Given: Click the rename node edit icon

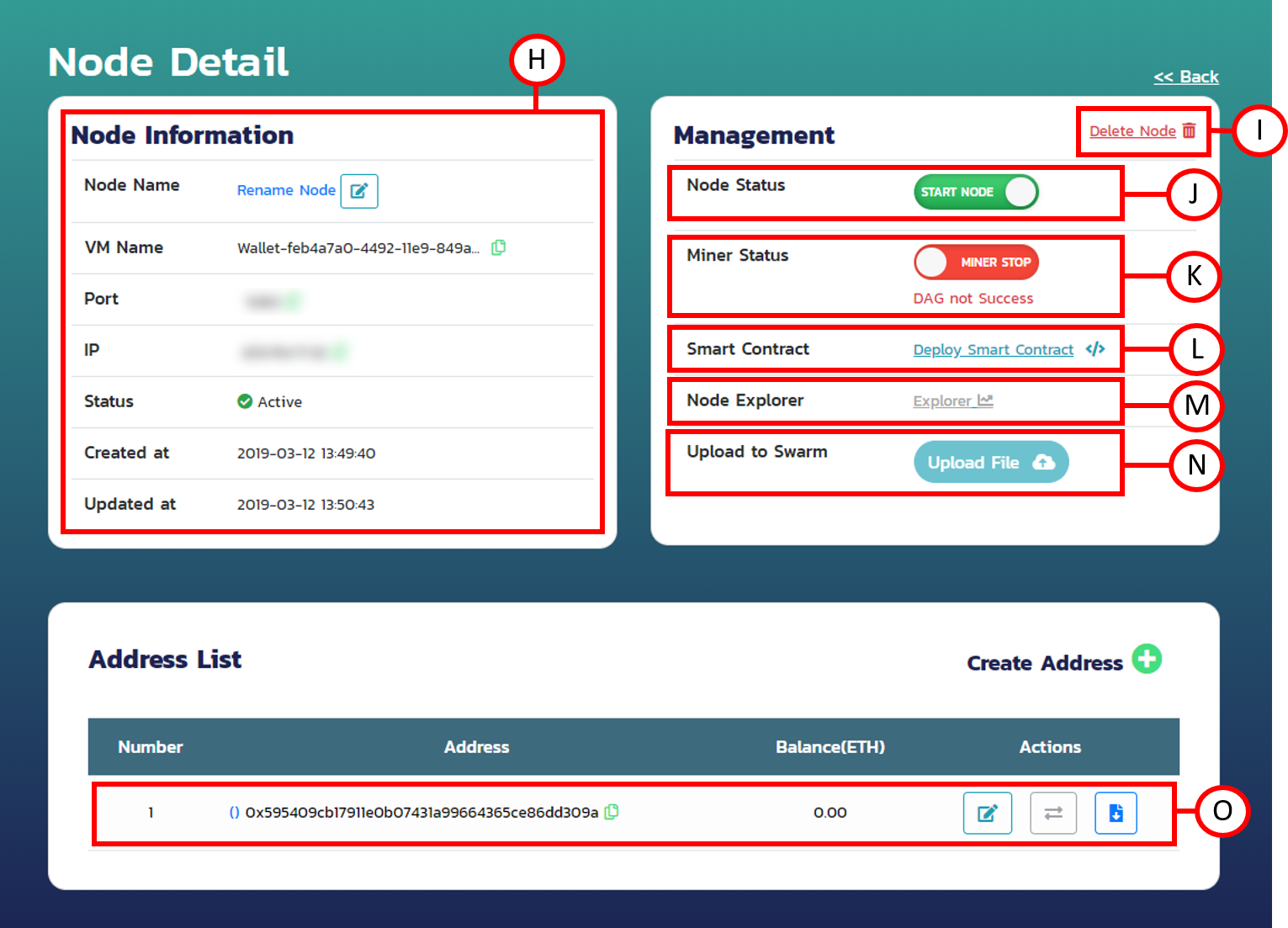Looking at the screenshot, I should point(359,191).
